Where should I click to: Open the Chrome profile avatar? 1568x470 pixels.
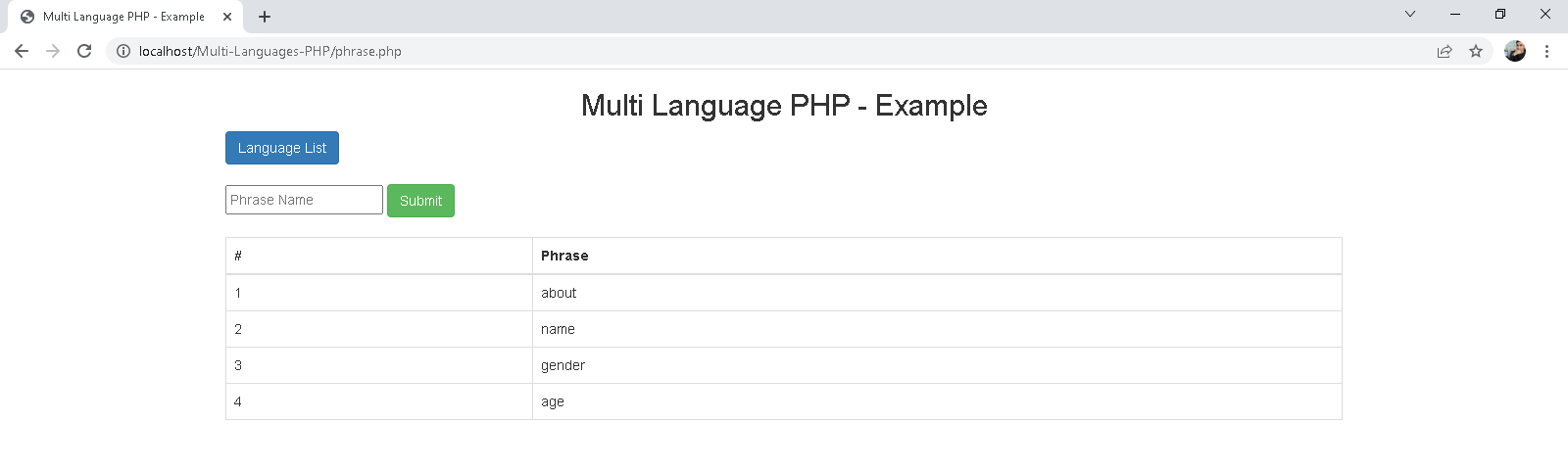(x=1515, y=51)
